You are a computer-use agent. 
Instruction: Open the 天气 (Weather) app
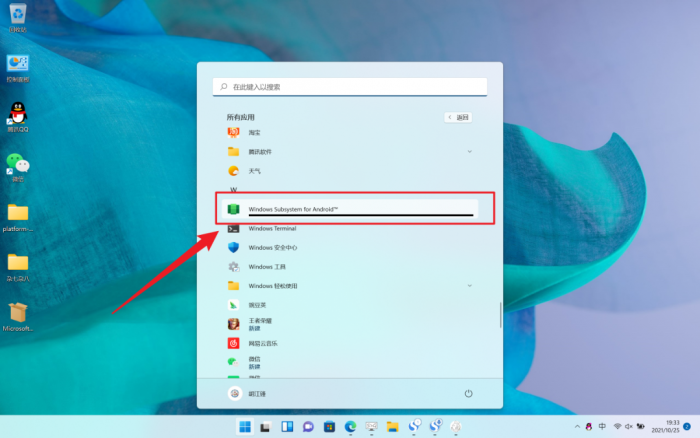click(254, 171)
